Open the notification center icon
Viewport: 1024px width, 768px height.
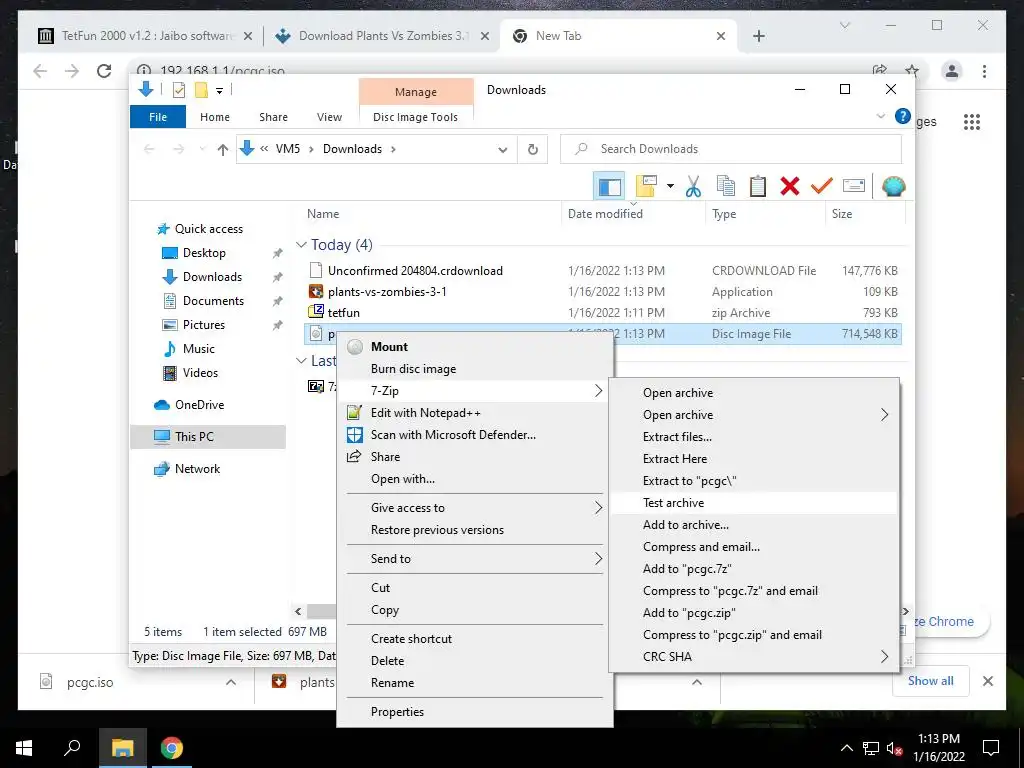[991, 748]
